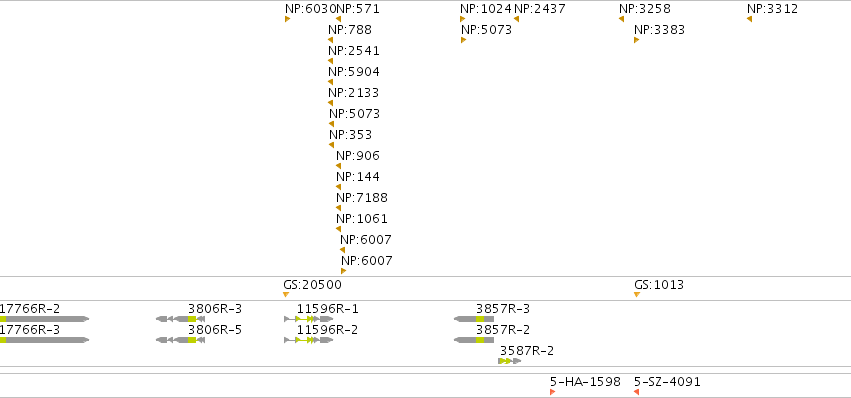Select the 3587R-2 transcript glyph

tap(510, 361)
